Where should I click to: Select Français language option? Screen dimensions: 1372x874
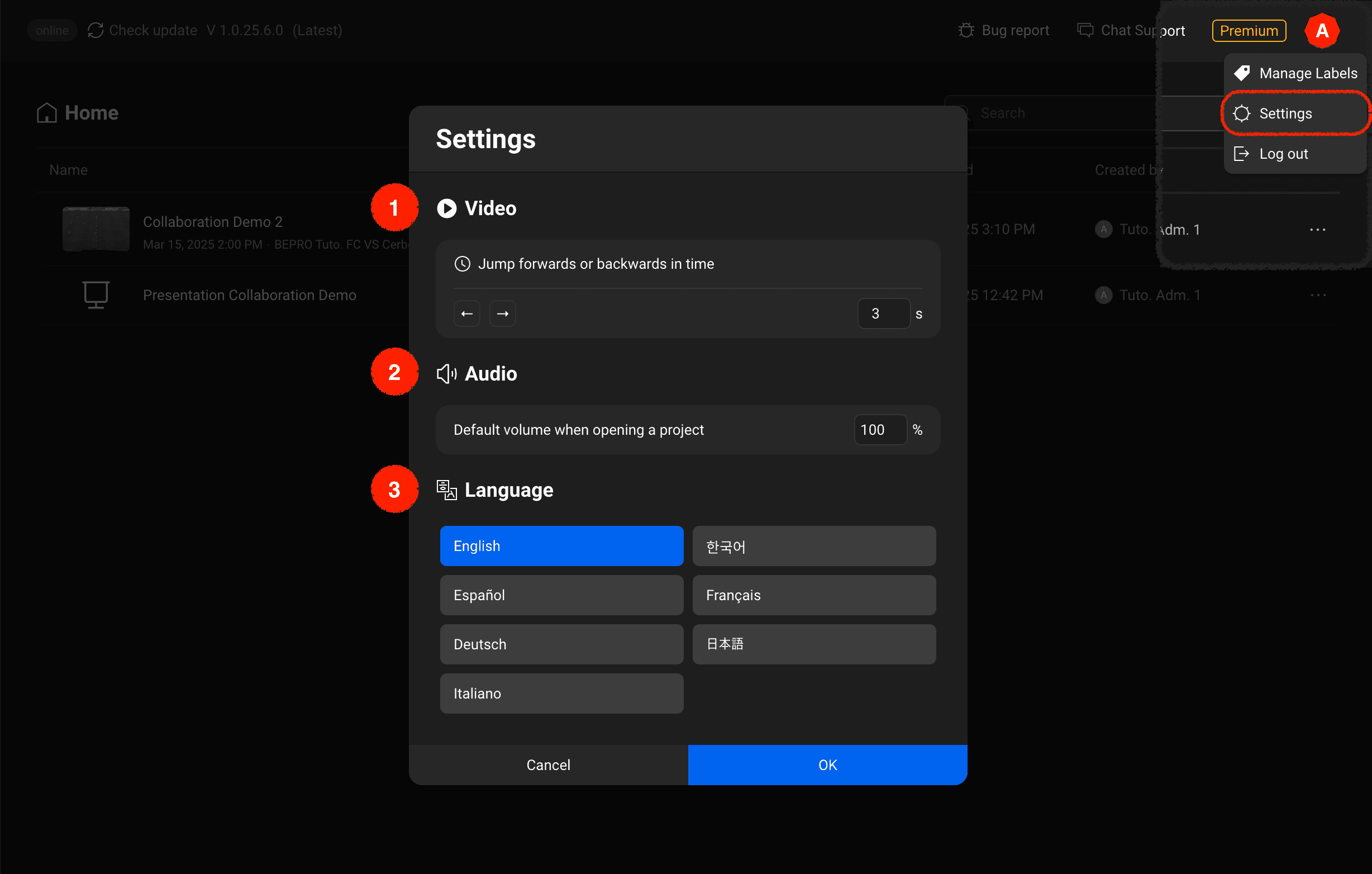813,595
